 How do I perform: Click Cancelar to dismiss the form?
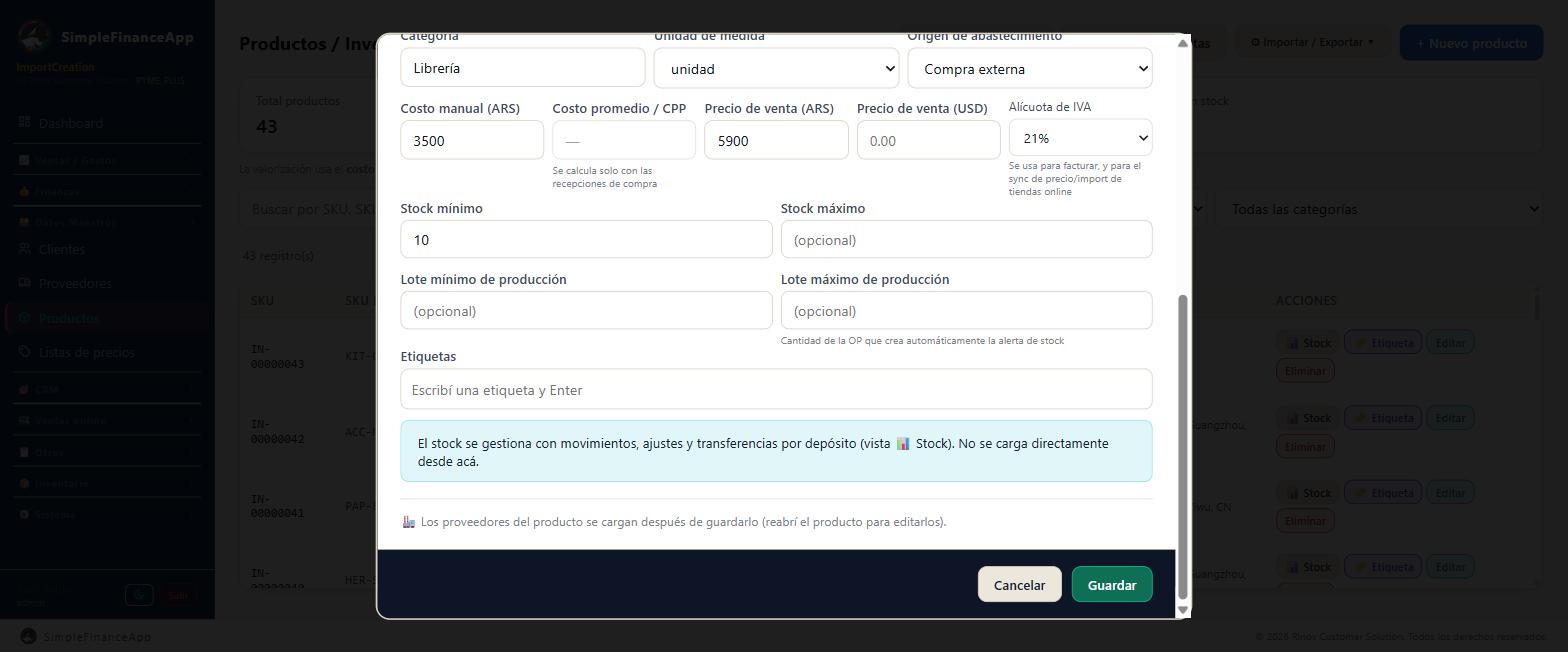click(1019, 585)
